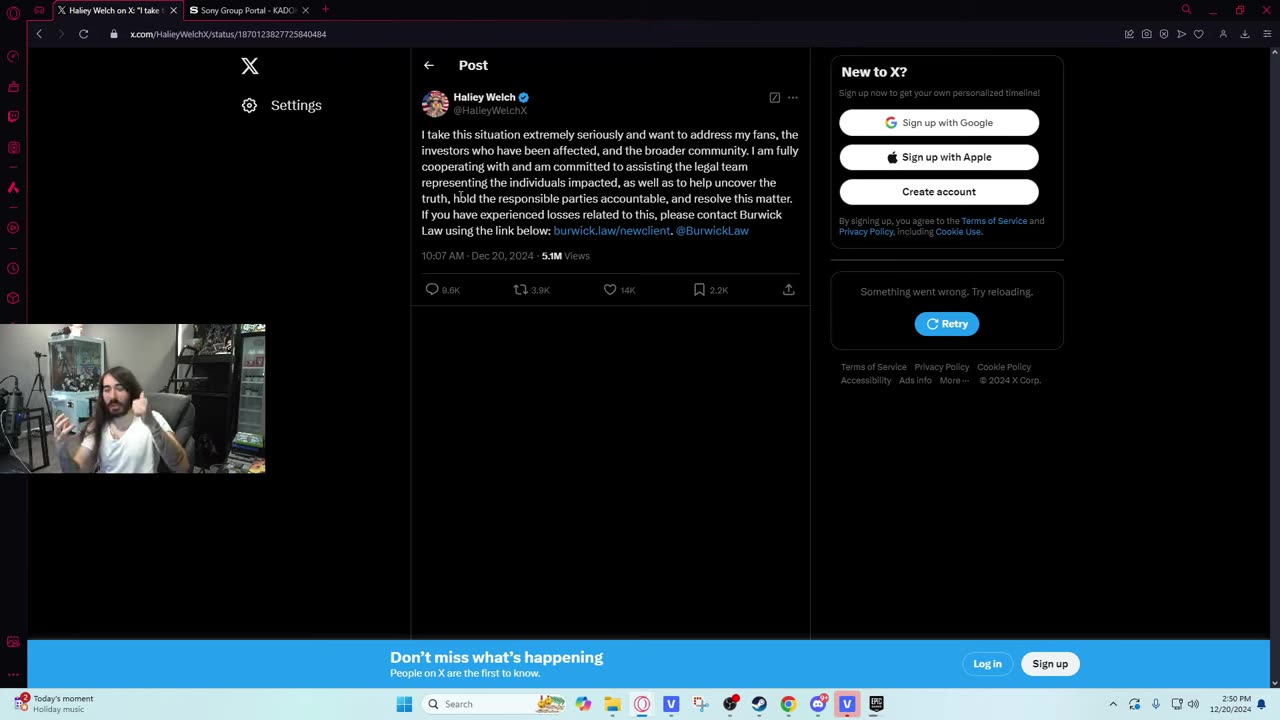Click the X logo in left sidebar
Viewport: 1280px width, 720px height.
(x=250, y=66)
